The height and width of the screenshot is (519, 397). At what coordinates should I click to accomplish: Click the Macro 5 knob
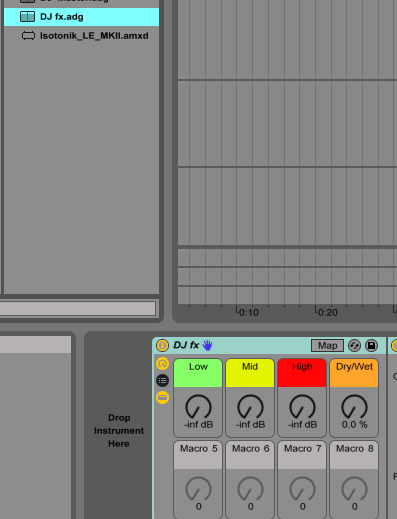pyautogui.click(x=198, y=489)
